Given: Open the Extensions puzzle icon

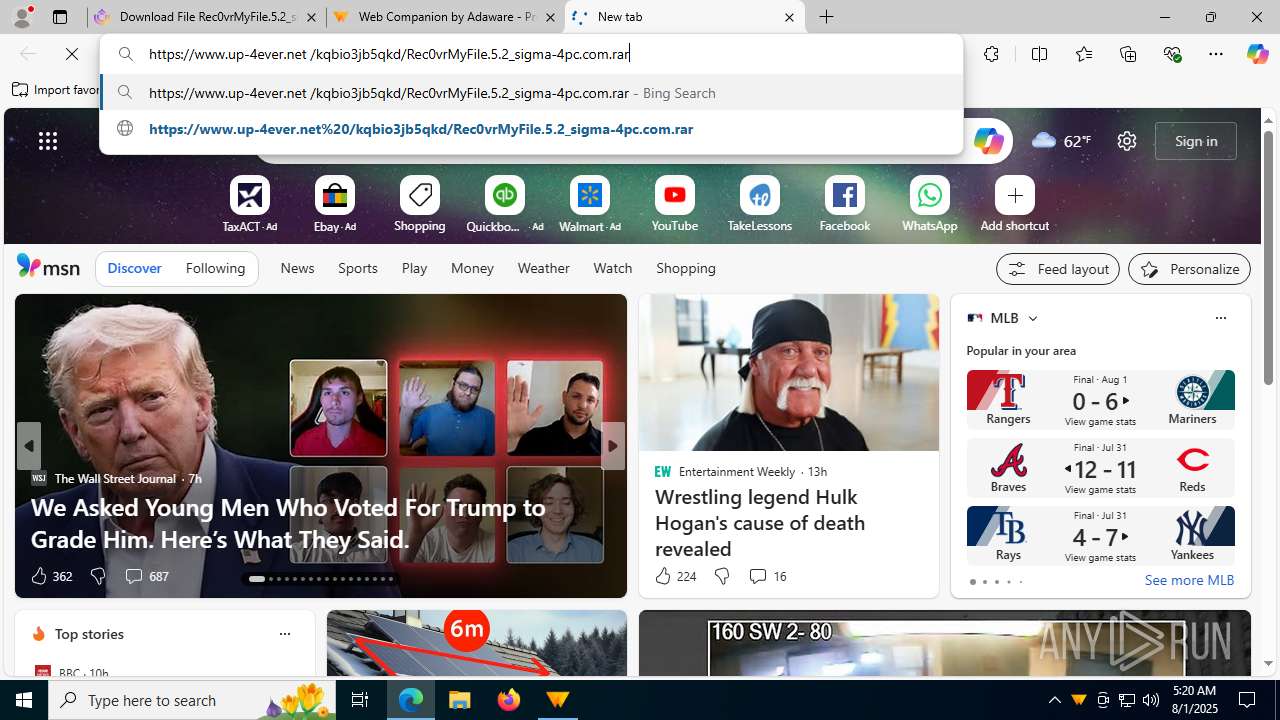Looking at the screenshot, I should pos(991,54).
